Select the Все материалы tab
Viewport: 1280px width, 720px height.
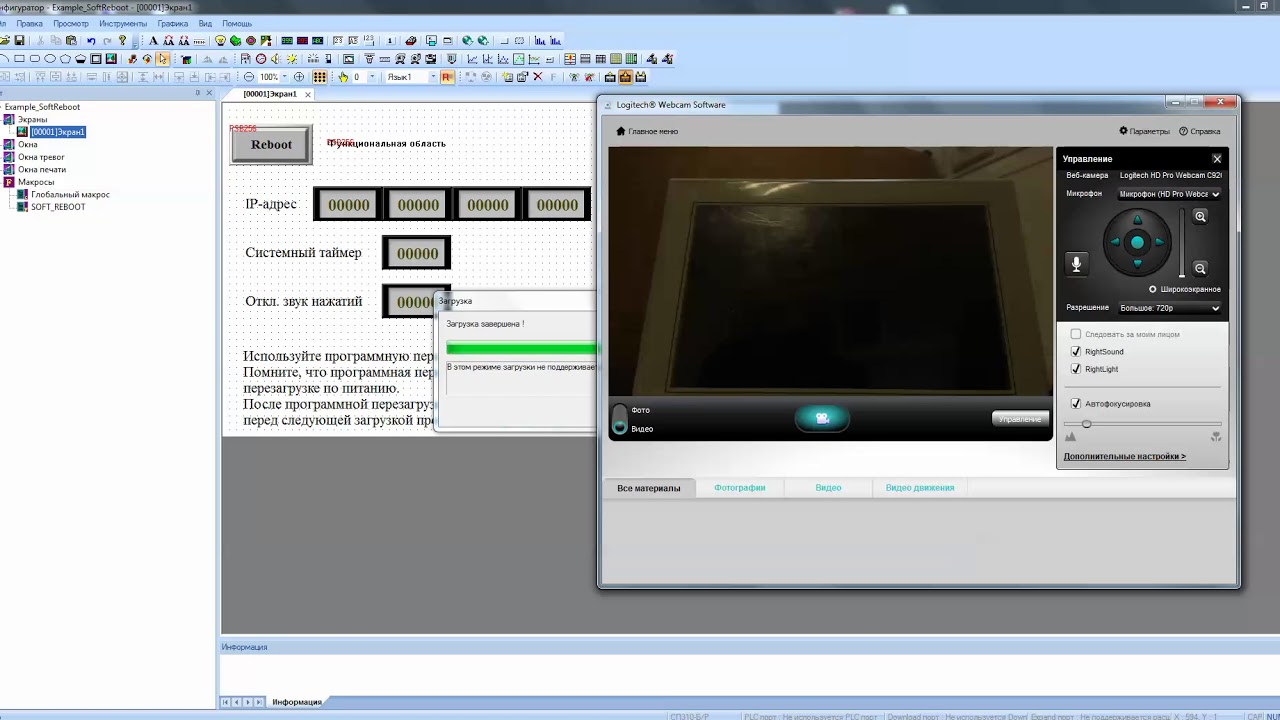click(x=649, y=488)
